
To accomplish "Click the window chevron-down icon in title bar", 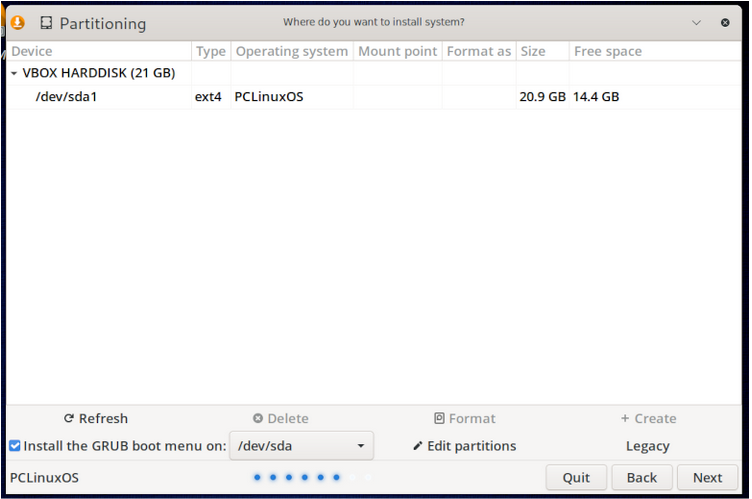I will click(x=696, y=23).
